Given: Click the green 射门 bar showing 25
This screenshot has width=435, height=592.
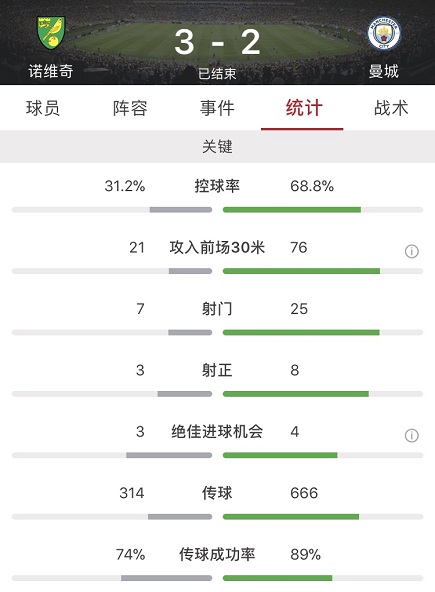Looking at the screenshot, I should 301,332.
